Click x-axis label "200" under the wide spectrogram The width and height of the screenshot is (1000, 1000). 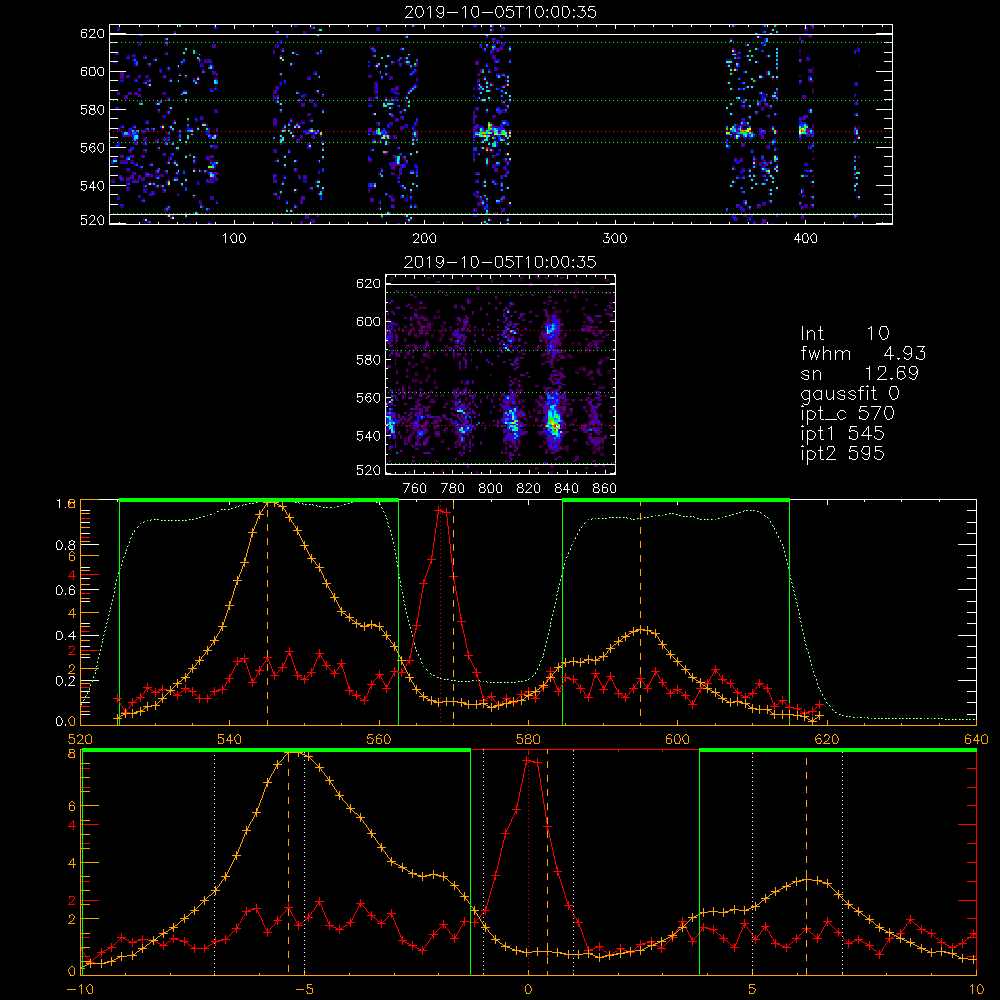point(424,239)
